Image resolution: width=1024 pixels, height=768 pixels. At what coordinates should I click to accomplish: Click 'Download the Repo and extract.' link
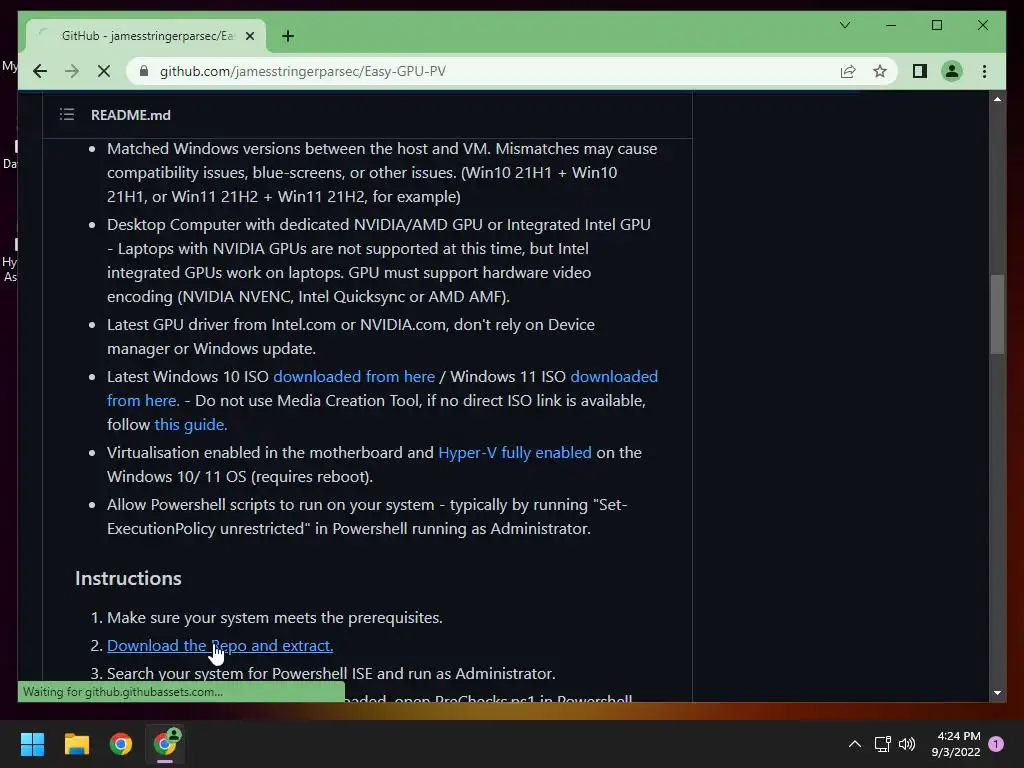220,645
